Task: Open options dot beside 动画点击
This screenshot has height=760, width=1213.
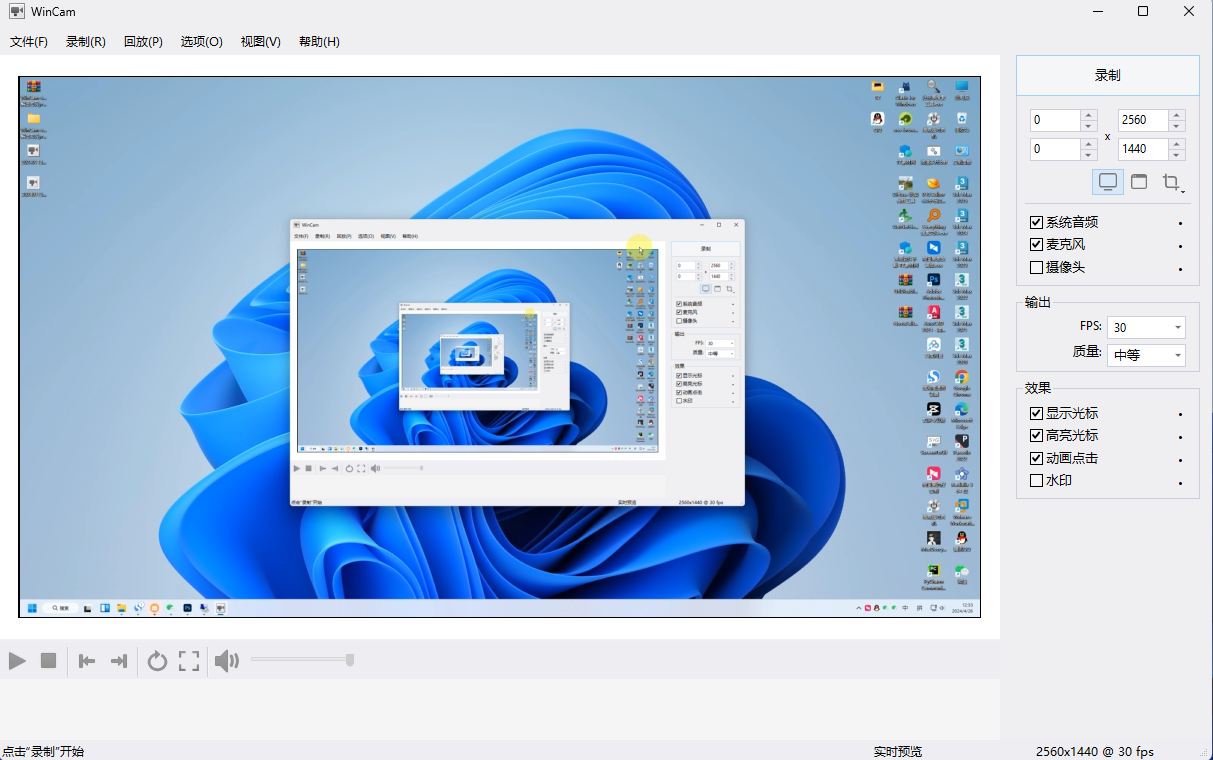Action: [x=1181, y=460]
